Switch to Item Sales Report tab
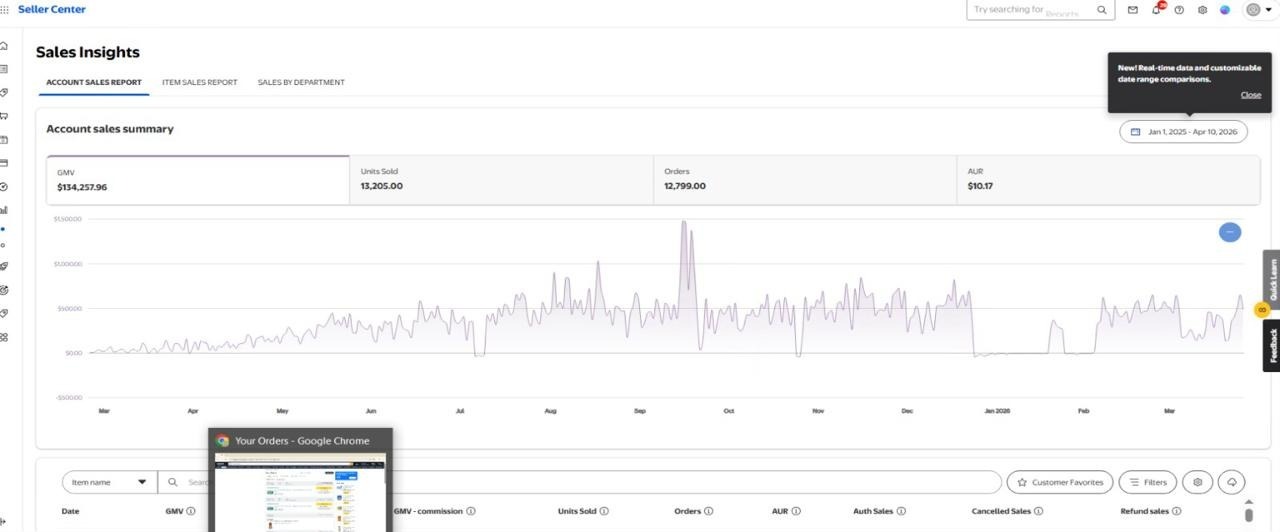The image size is (1280, 532). [x=200, y=82]
